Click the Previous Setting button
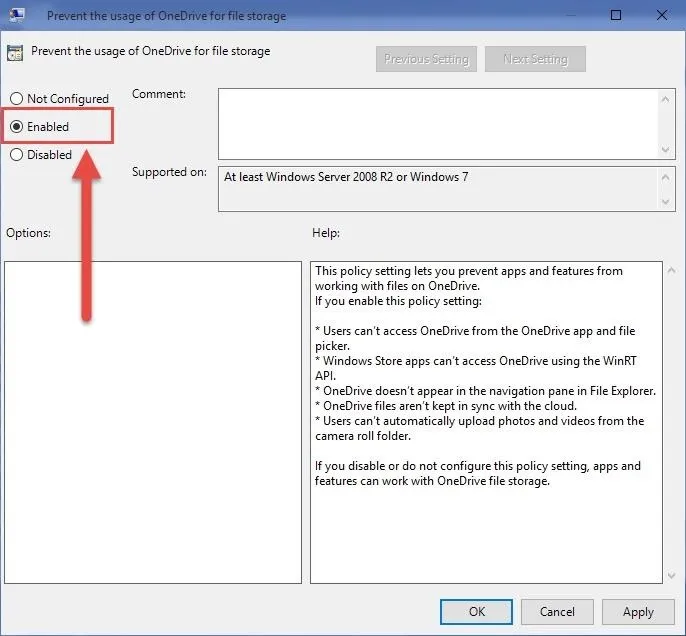 (426, 59)
